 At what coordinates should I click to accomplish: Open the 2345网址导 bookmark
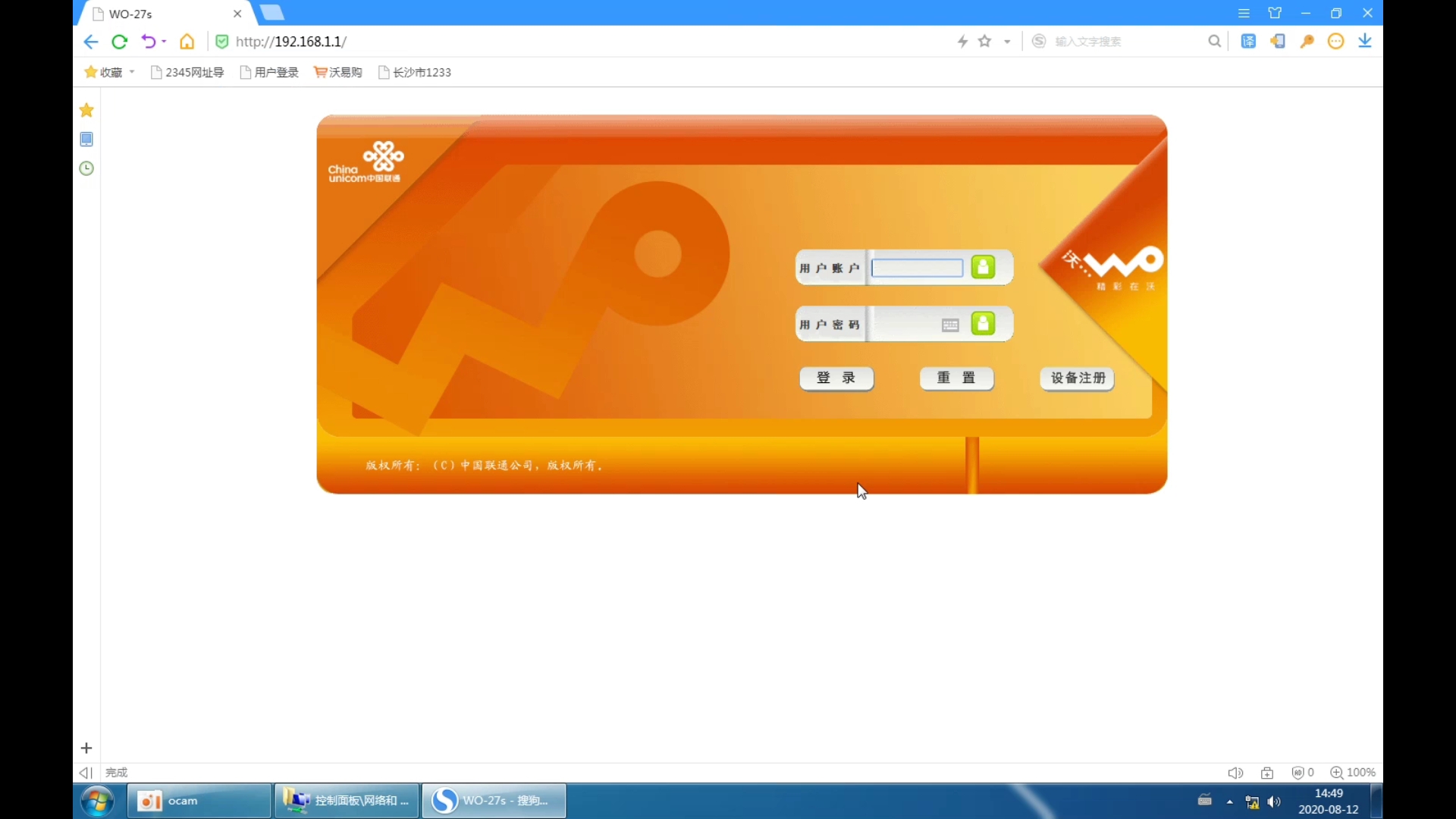tap(187, 72)
